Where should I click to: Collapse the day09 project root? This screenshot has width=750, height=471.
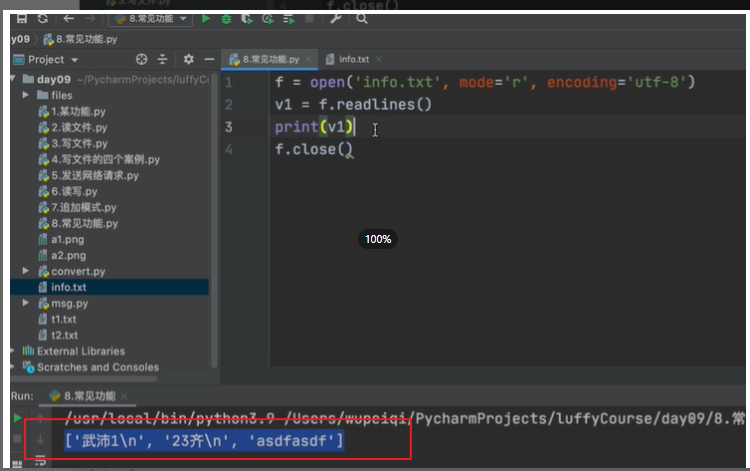coord(13,79)
